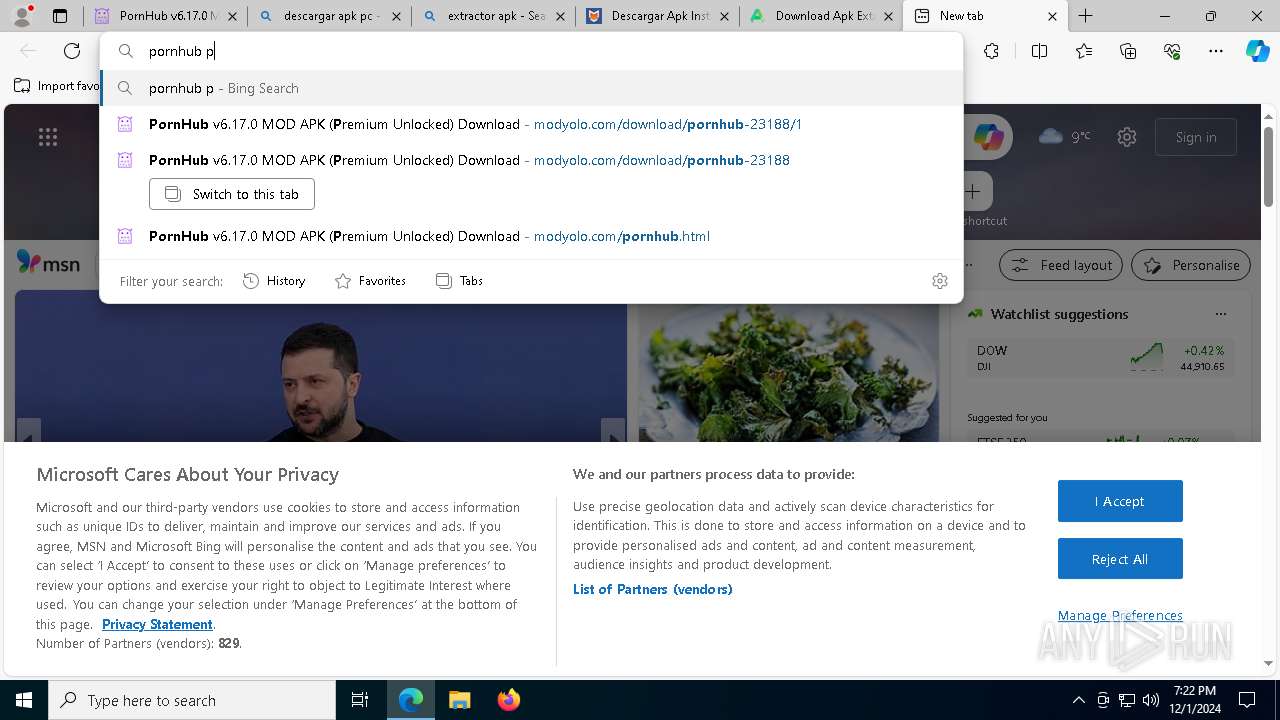
Task: Show hidden system tray icons
Action: pos(1078,700)
